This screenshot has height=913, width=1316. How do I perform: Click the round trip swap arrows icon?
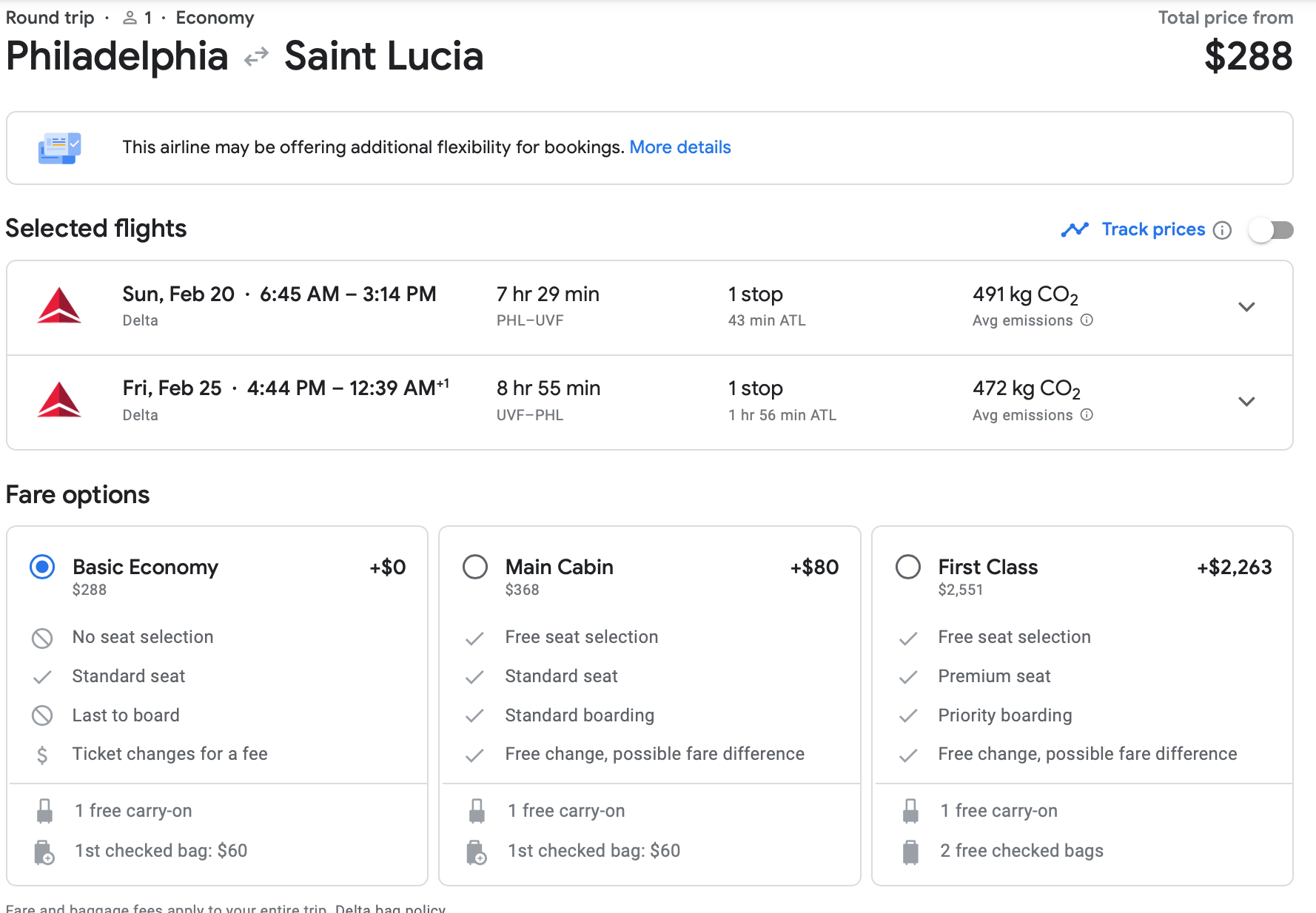coord(256,57)
